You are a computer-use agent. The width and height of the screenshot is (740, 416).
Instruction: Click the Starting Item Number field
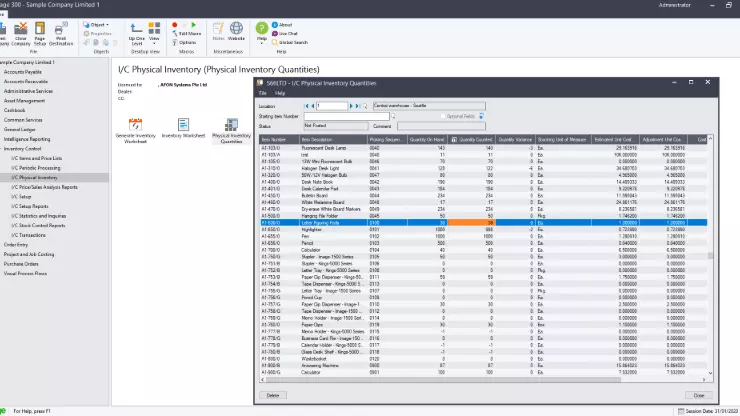346,116
